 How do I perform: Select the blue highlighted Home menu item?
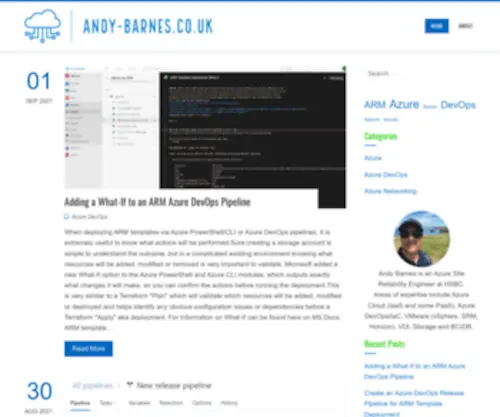pyautogui.click(x=436, y=26)
